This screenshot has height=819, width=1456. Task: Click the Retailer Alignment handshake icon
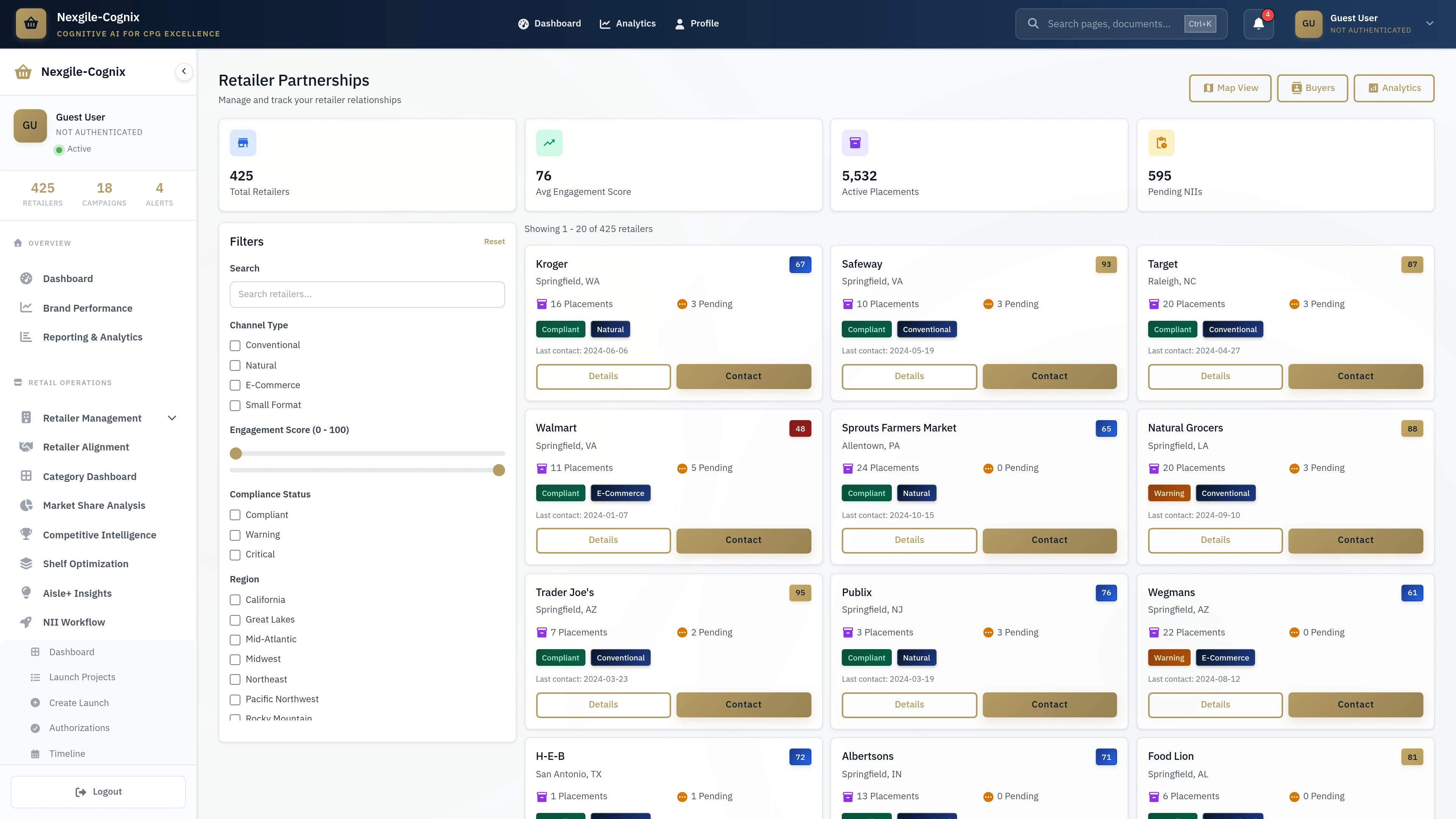[x=26, y=446]
